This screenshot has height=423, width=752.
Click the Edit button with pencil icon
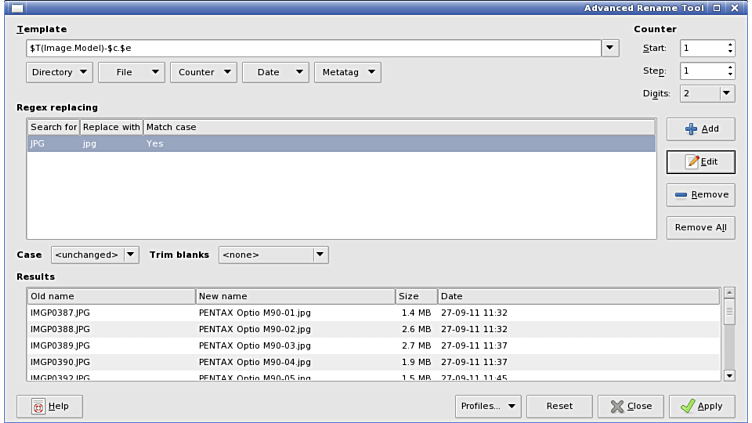click(700, 162)
